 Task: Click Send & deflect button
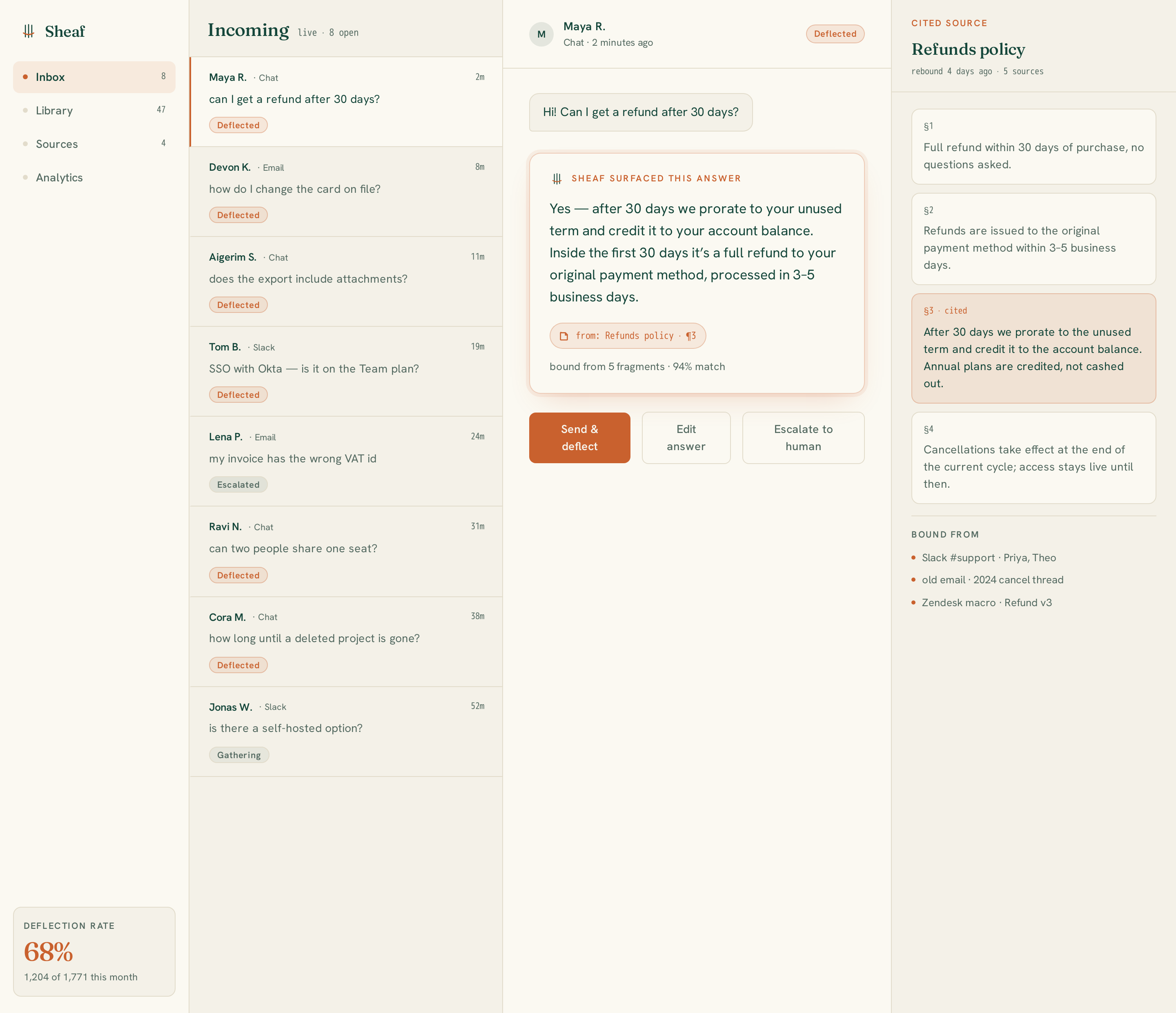(579, 438)
